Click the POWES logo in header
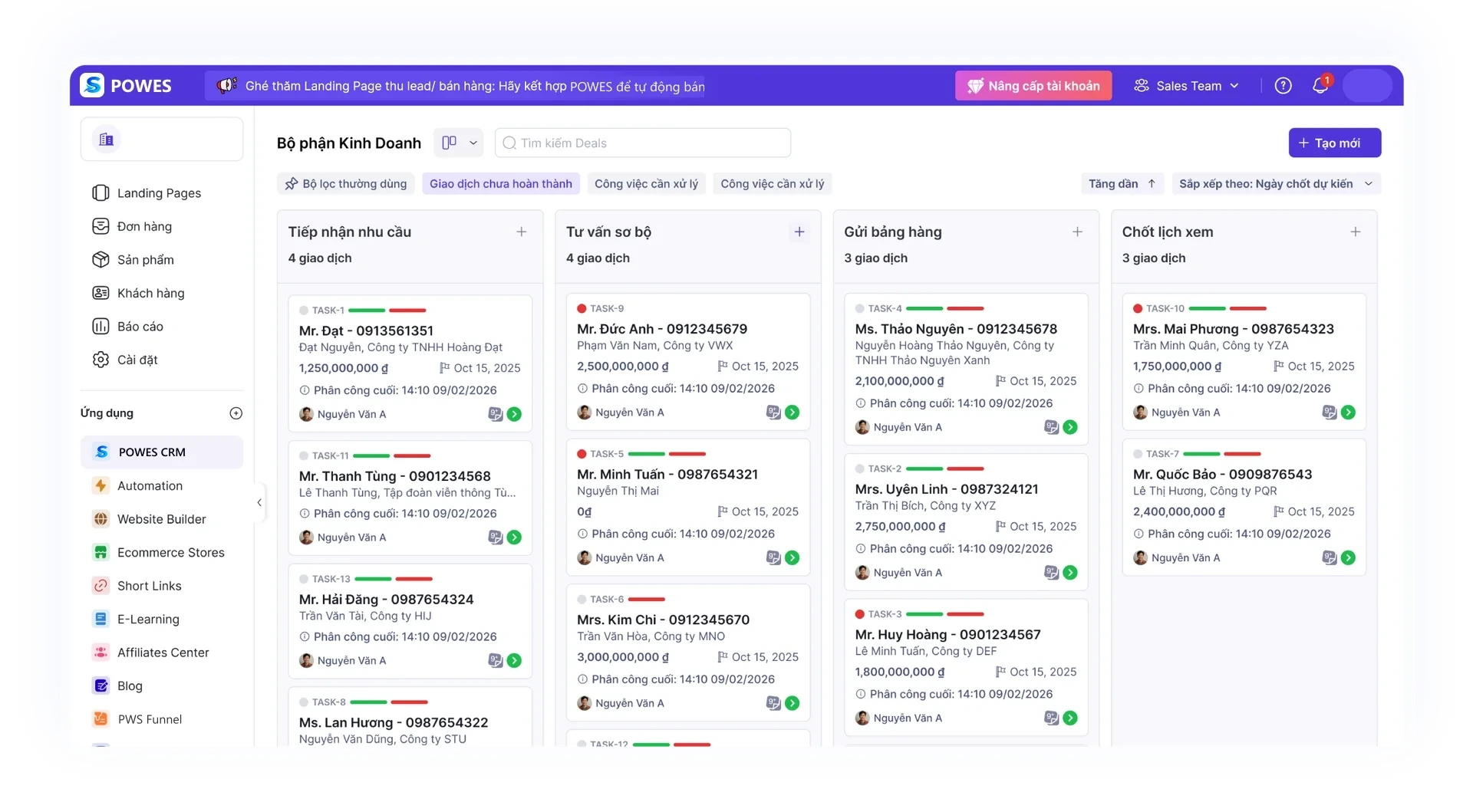The width and height of the screenshot is (1473, 812). coord(127,85)
